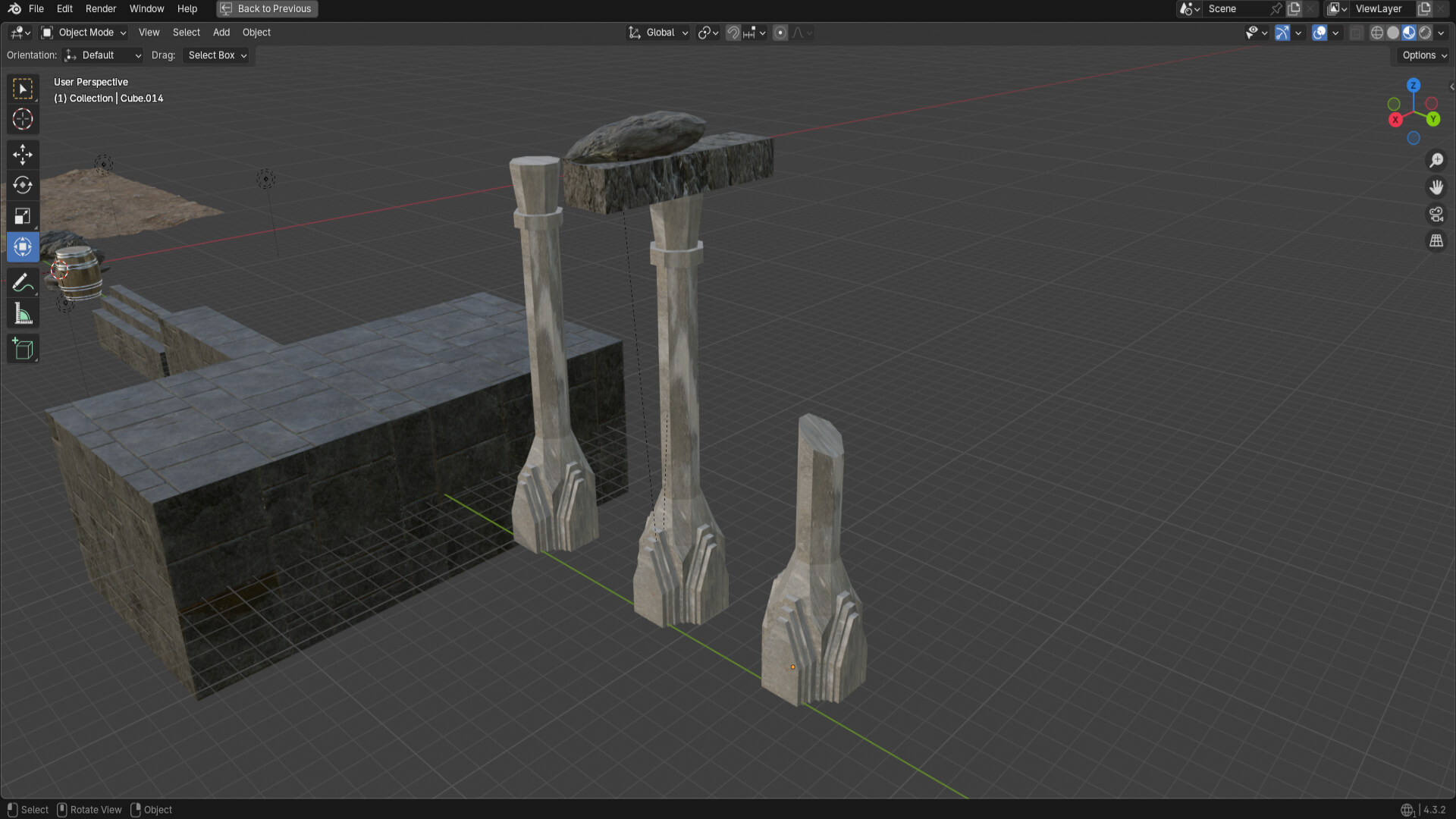1456x819 pixels.
Task: Choose the Add Cube tool
Action: (23, 349)
